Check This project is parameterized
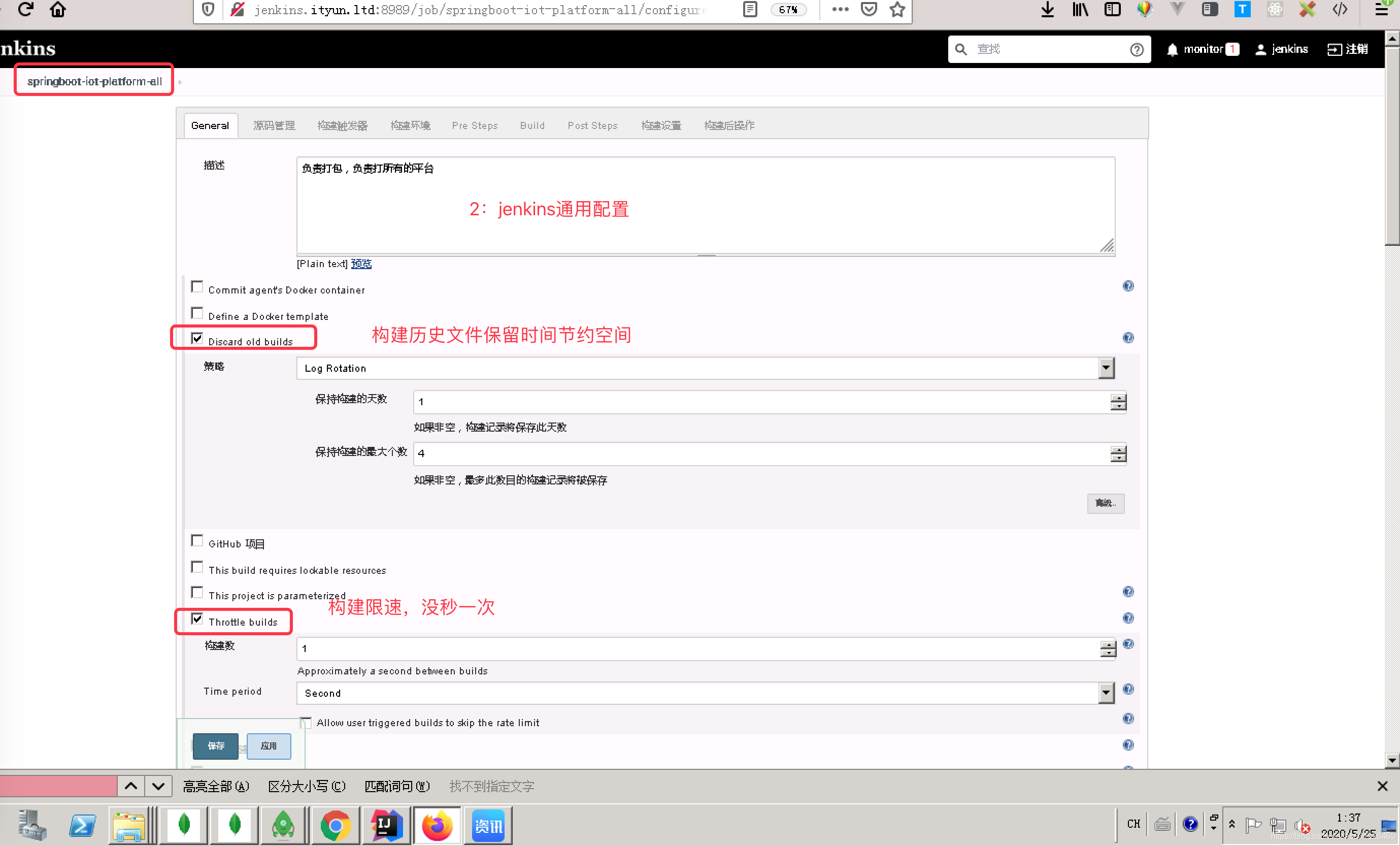This screenshot has width=1400, height=846. pos(197,593)
